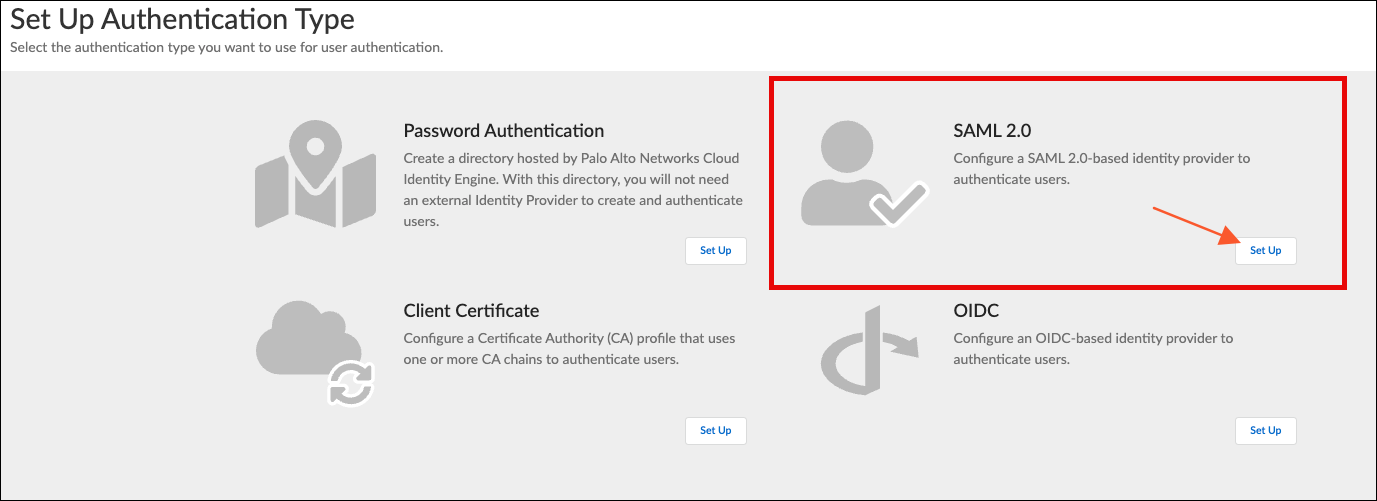Click the sync arrows badge on cloud icon
The image size is (1377, 501).
coord(350,384)
